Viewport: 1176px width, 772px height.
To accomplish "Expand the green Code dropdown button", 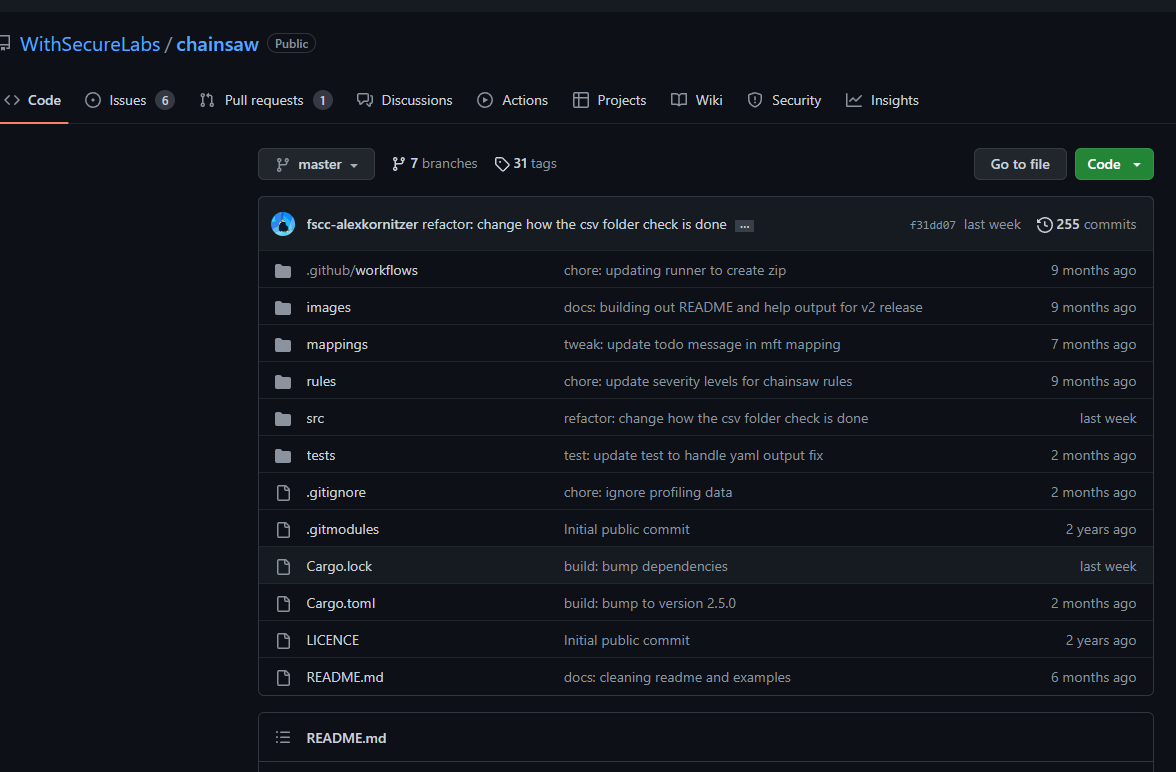I will click(1113, 164).
